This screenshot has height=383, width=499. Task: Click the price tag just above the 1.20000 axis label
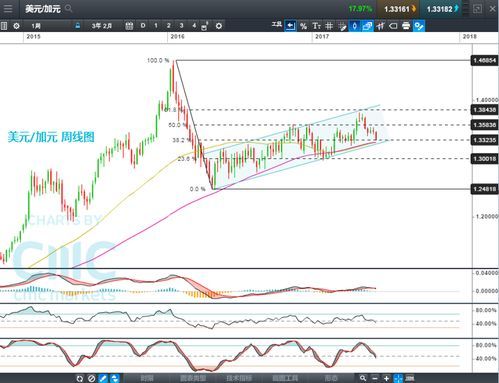(x=484, y=189)
